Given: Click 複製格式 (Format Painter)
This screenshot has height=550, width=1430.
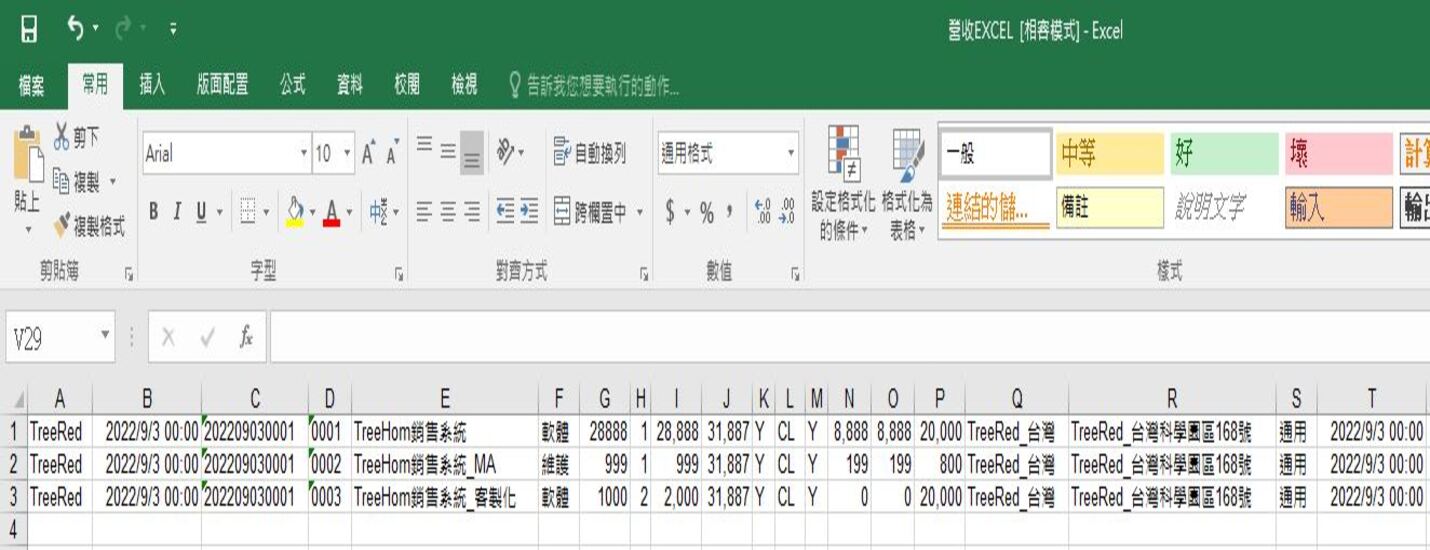Looking at the screenshot, I should point(89,226).
